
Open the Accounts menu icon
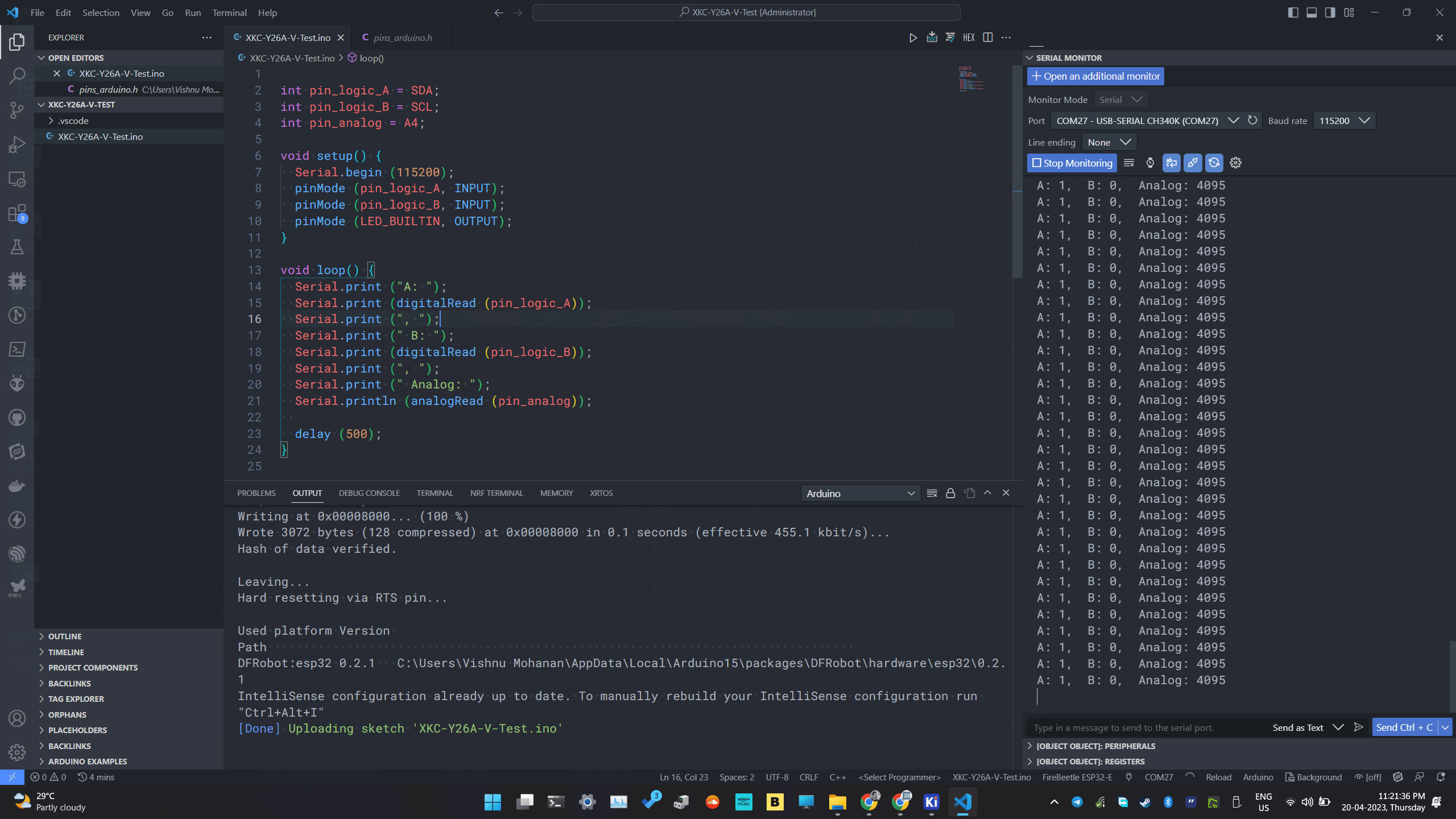(17, 719)
